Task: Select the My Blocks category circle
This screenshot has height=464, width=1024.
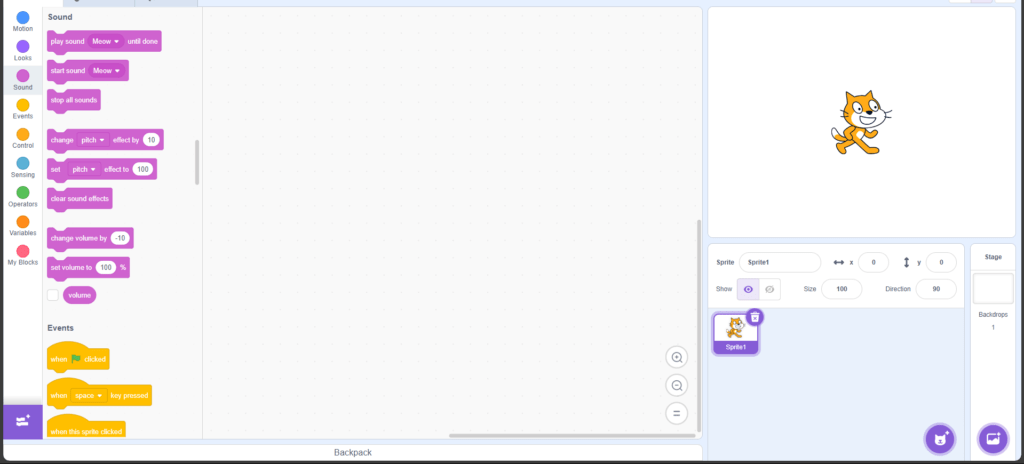Action: point(23,252)
